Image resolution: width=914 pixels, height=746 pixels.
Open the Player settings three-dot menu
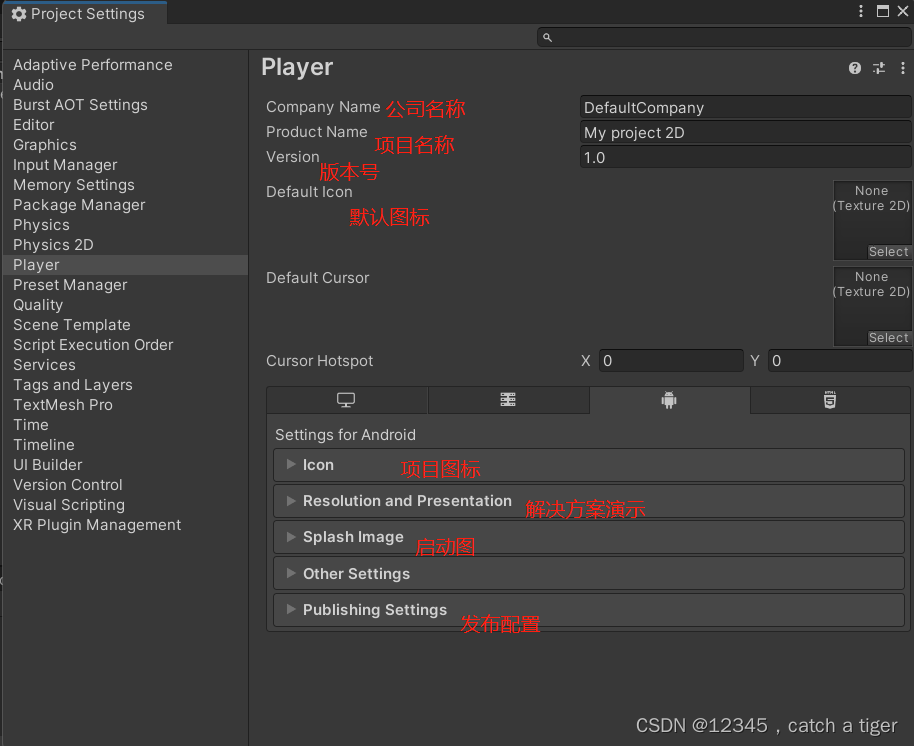coord(902,68)
